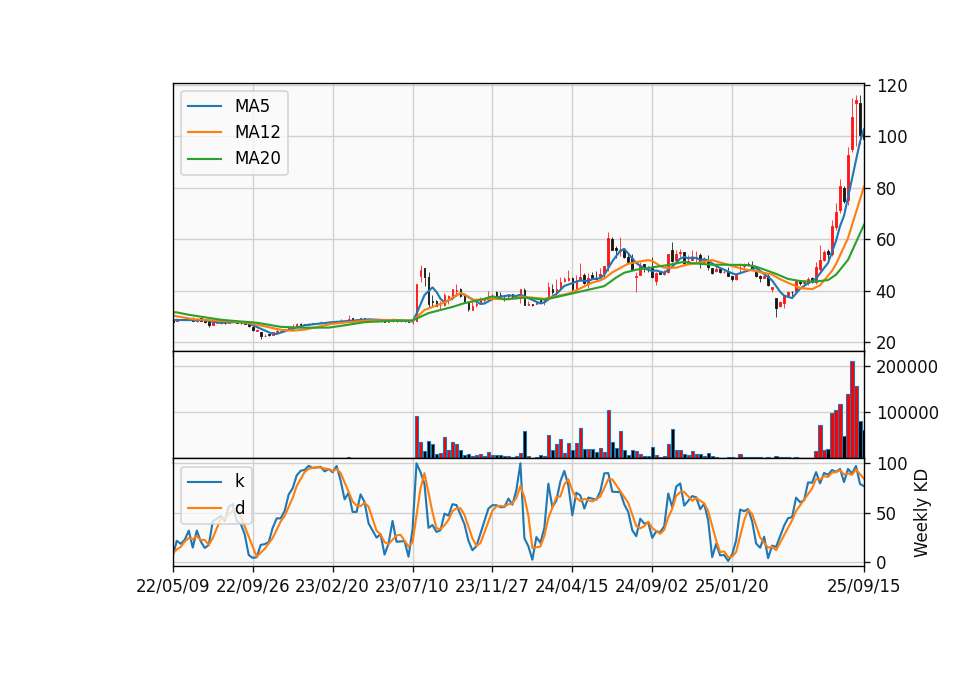Click the 50 label on KD axis

887,514
